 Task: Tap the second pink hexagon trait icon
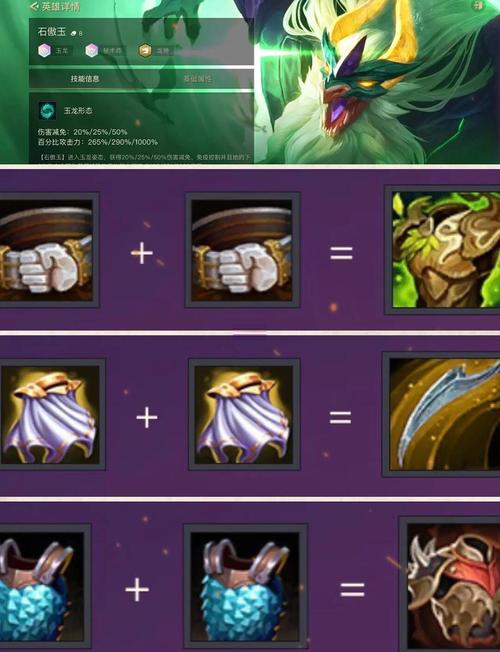92,51
